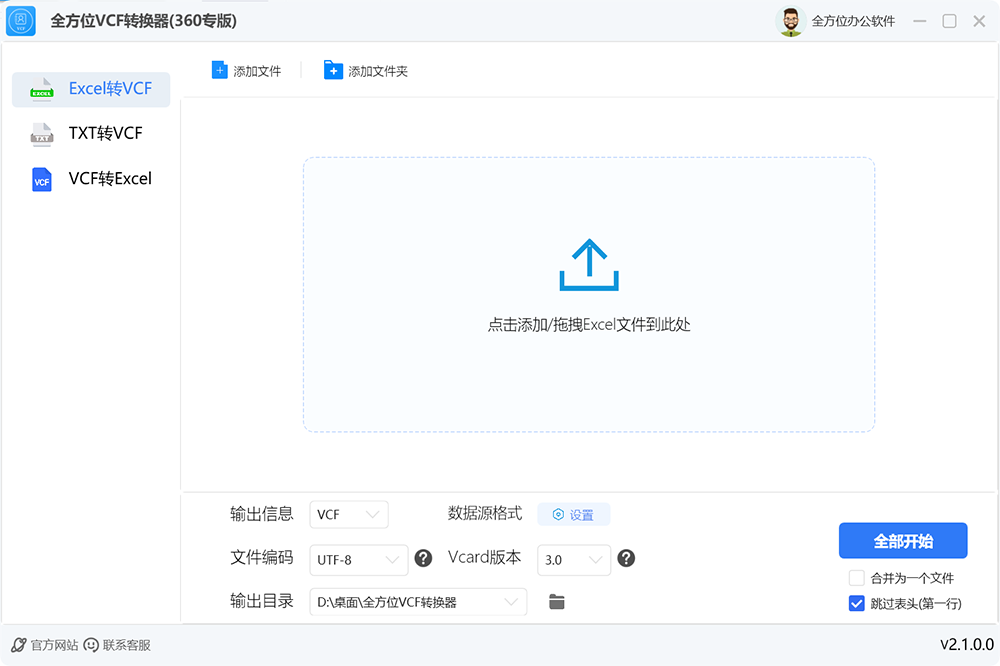Click the upload arrow icon in drop zone
This screenshot has width=1000, height=666.
[x=589, y=265]
